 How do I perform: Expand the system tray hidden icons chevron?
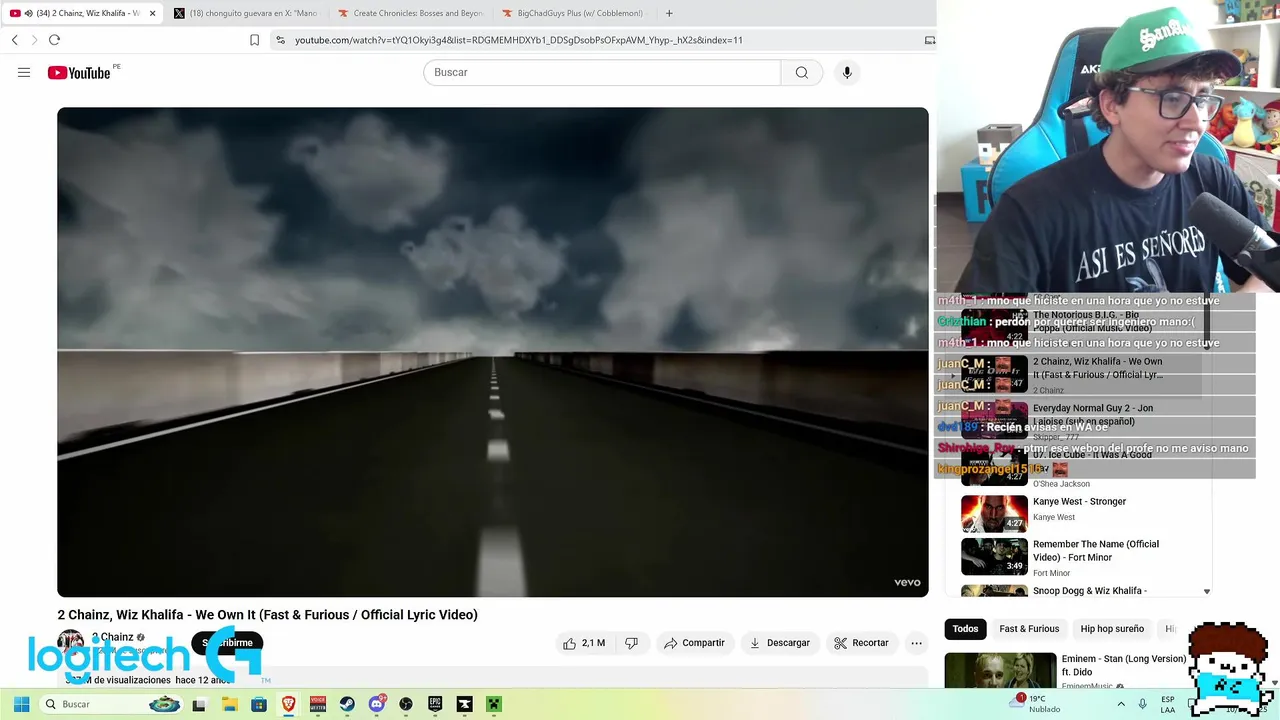(x=1120, y=704)
